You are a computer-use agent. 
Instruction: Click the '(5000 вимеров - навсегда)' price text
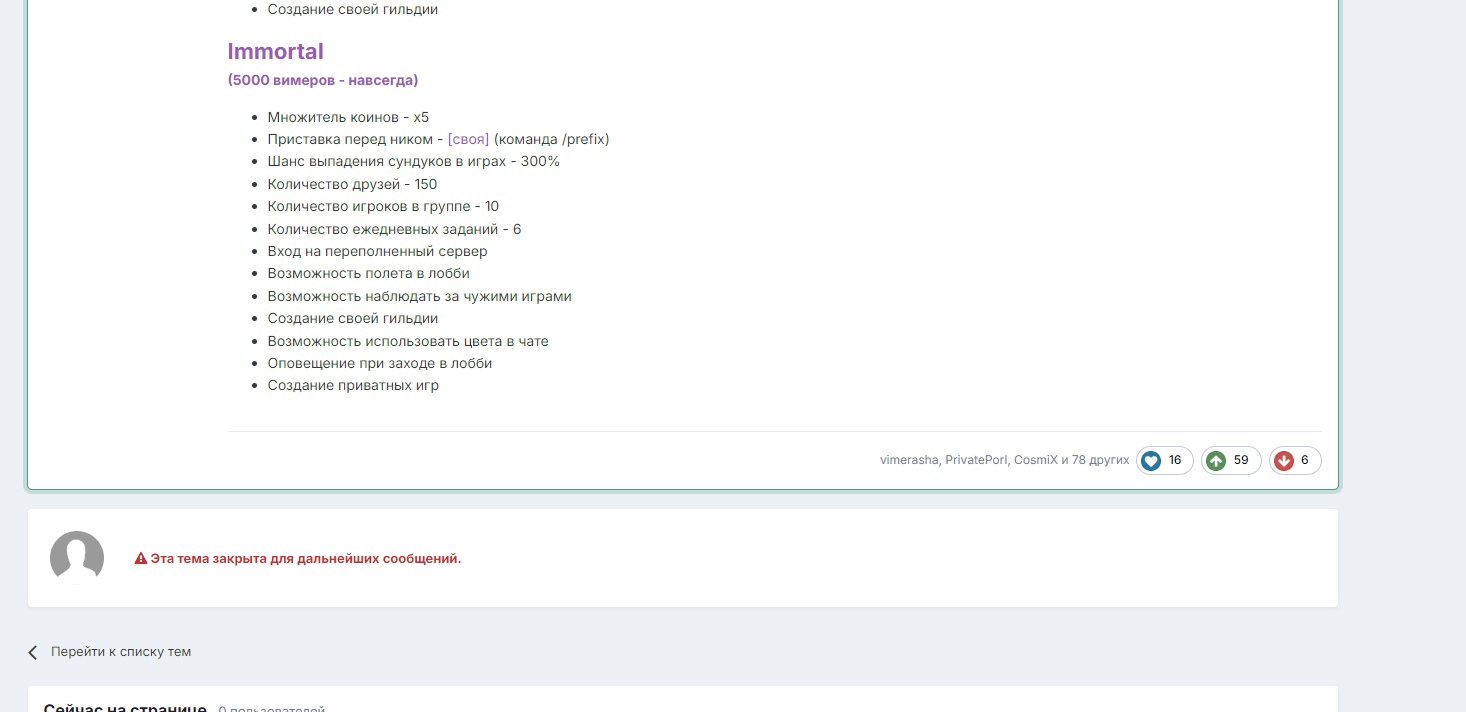[x=322, y=80]
